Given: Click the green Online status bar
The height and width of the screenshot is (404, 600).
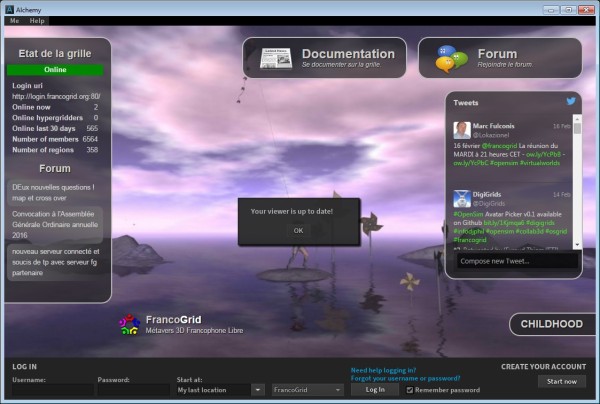Looking at the screenshot, I should (x=55, y=70).
